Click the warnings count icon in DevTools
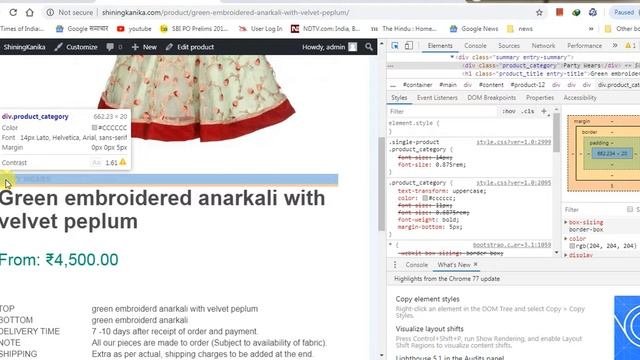Image resolution: width=640 pixels, height=360 pixels. pyautogui.click(x=631, y=46)
